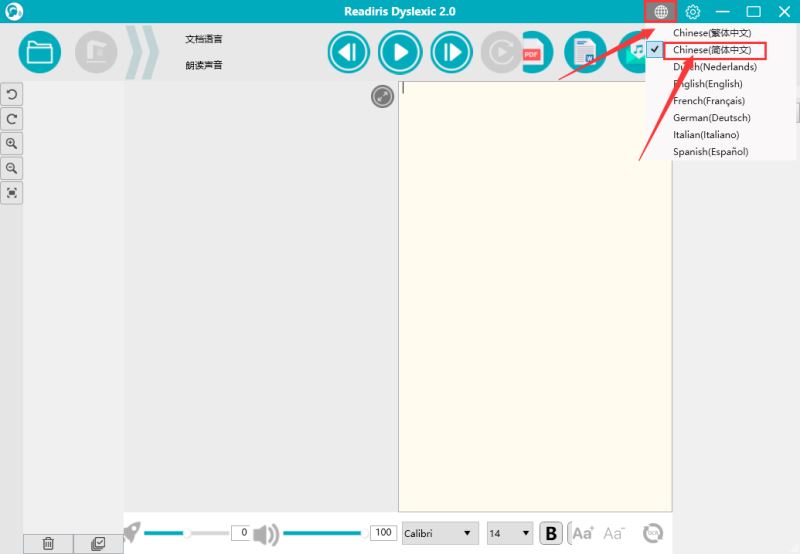Image resolution: width=800 pixels, height=554 pixels.
Task: Select English(English) language
Action: pyautogui.click(x=708, y=84)
